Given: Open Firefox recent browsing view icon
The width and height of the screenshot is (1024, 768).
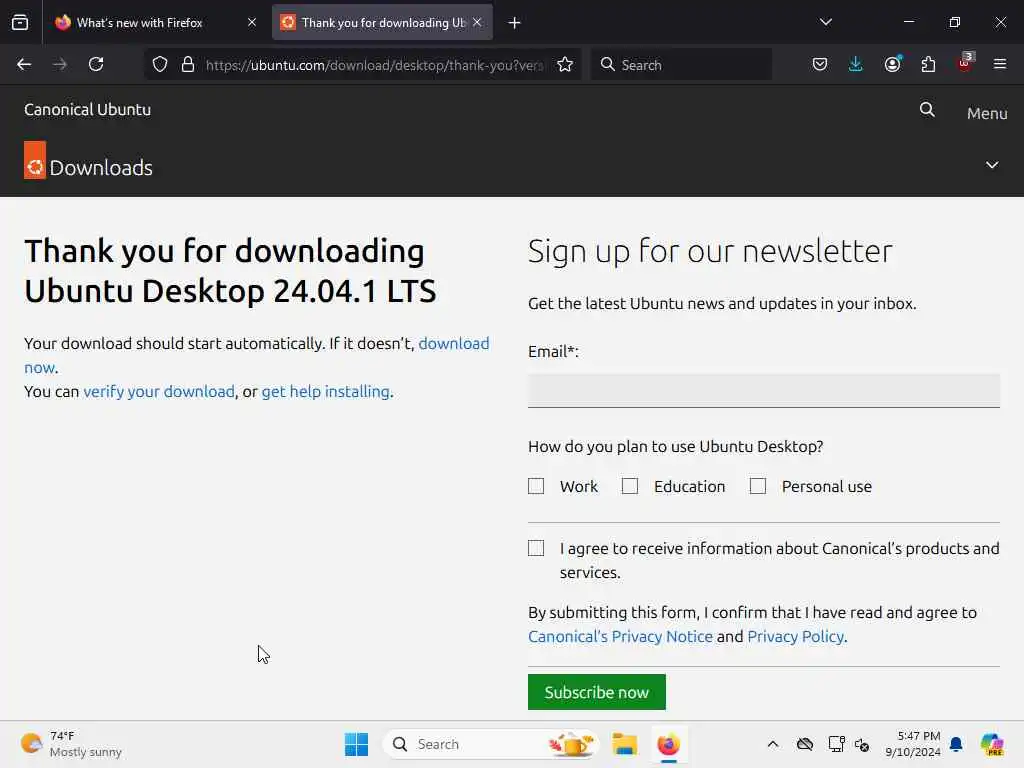Looking at the screenshot, I should pos(20,23).
